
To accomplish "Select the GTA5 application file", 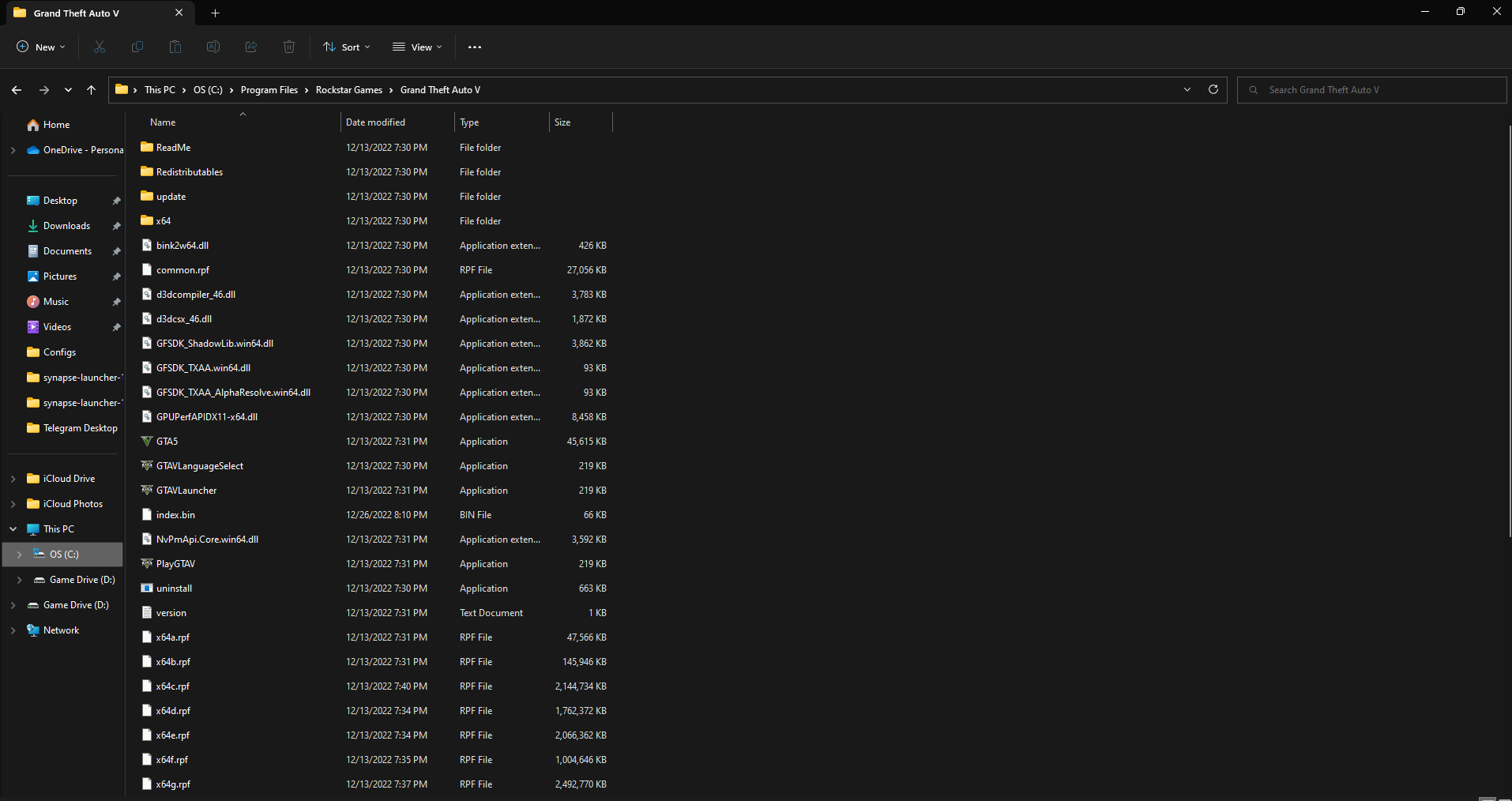I will [x=167, y=442].
